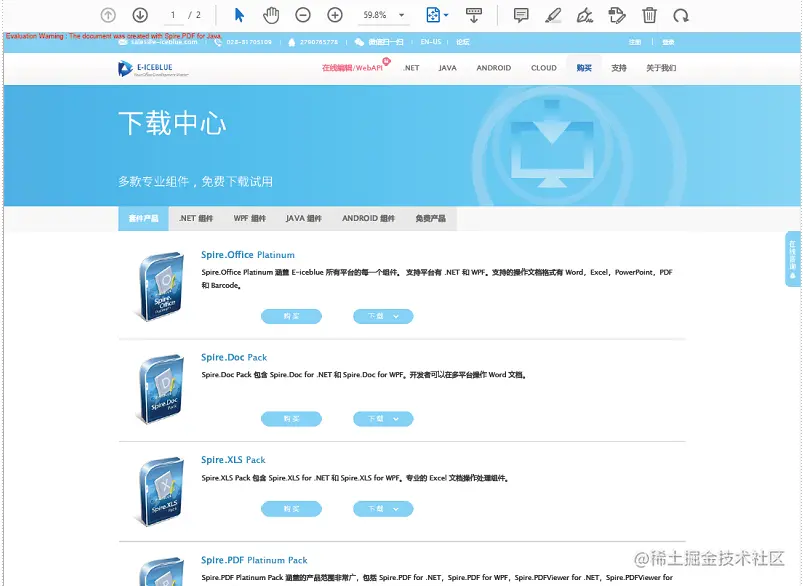803x586 pixels.
Task: Open the fit page mode icon
Action: click(x=433, y=15)
